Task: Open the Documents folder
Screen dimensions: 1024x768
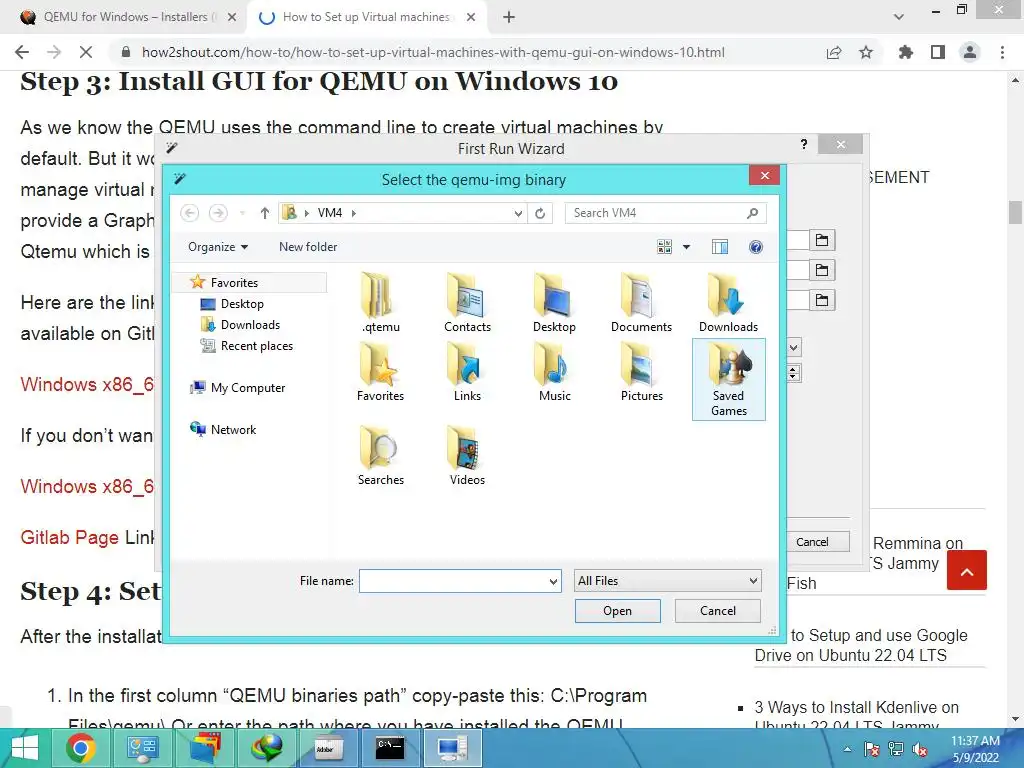Action: pyautogui.click(x=641, y=303)
